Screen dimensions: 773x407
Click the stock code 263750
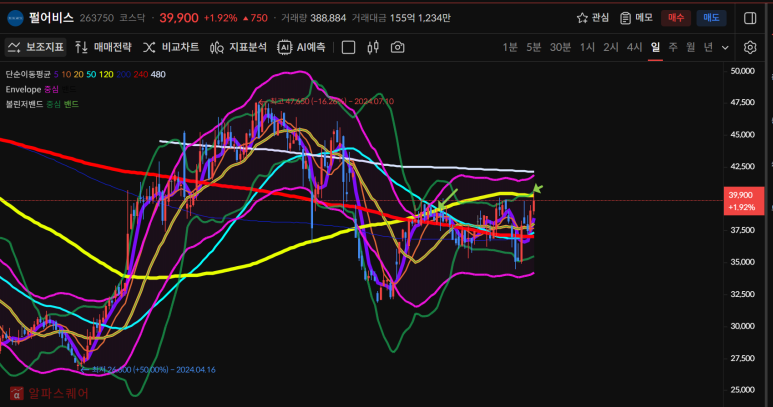tap(97, 18)
